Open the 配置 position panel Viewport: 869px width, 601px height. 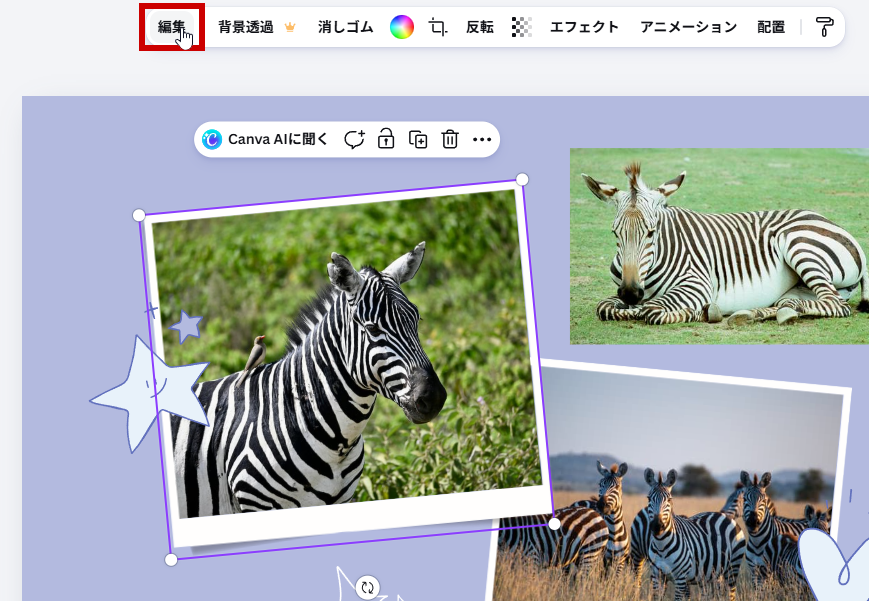771,27
